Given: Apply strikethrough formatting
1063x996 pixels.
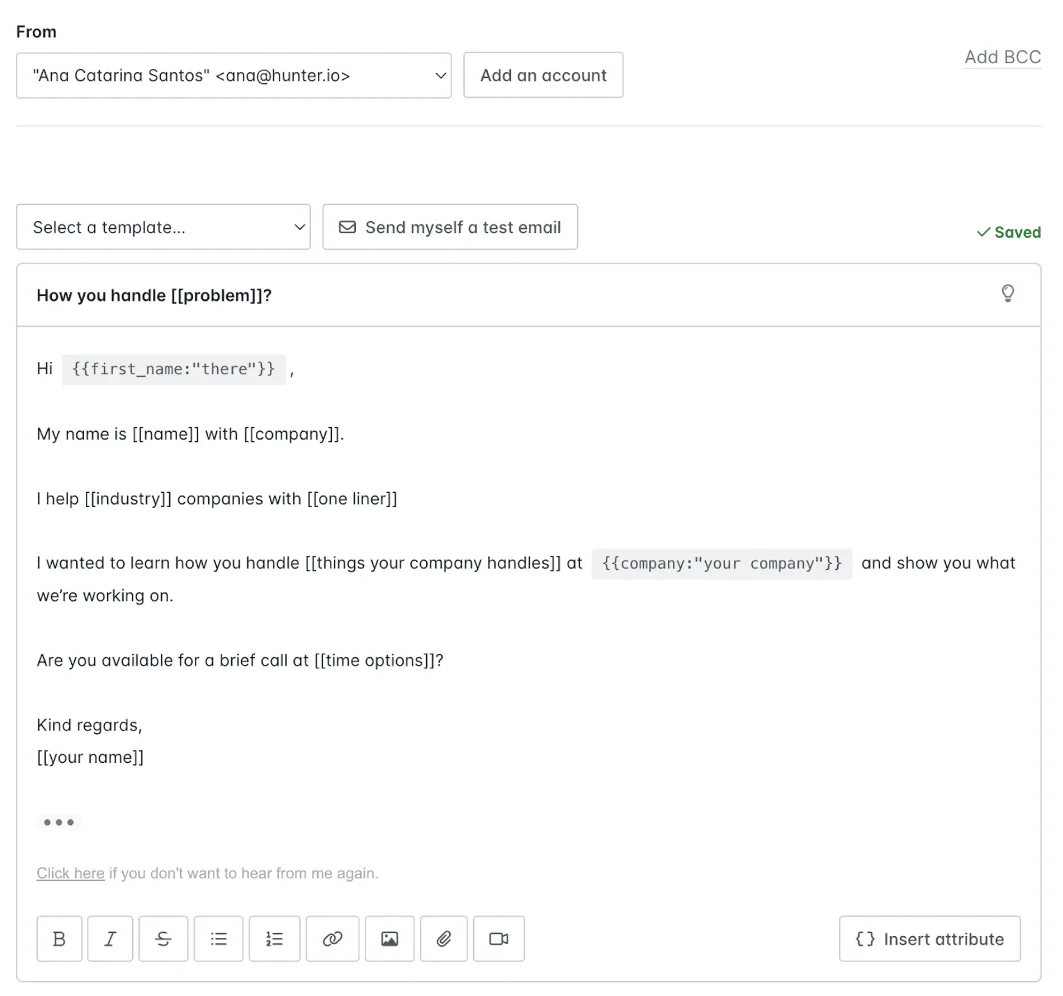Looking at the screenshot, I should tap(163, 938).
